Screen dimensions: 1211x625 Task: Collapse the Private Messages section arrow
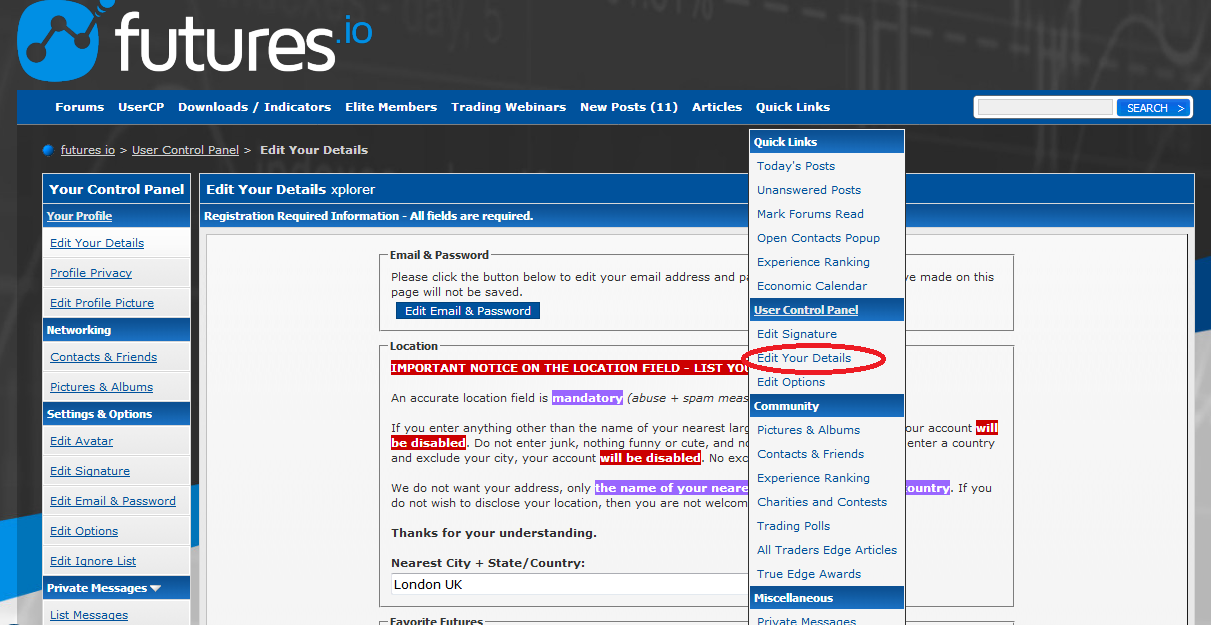point(155,588)
